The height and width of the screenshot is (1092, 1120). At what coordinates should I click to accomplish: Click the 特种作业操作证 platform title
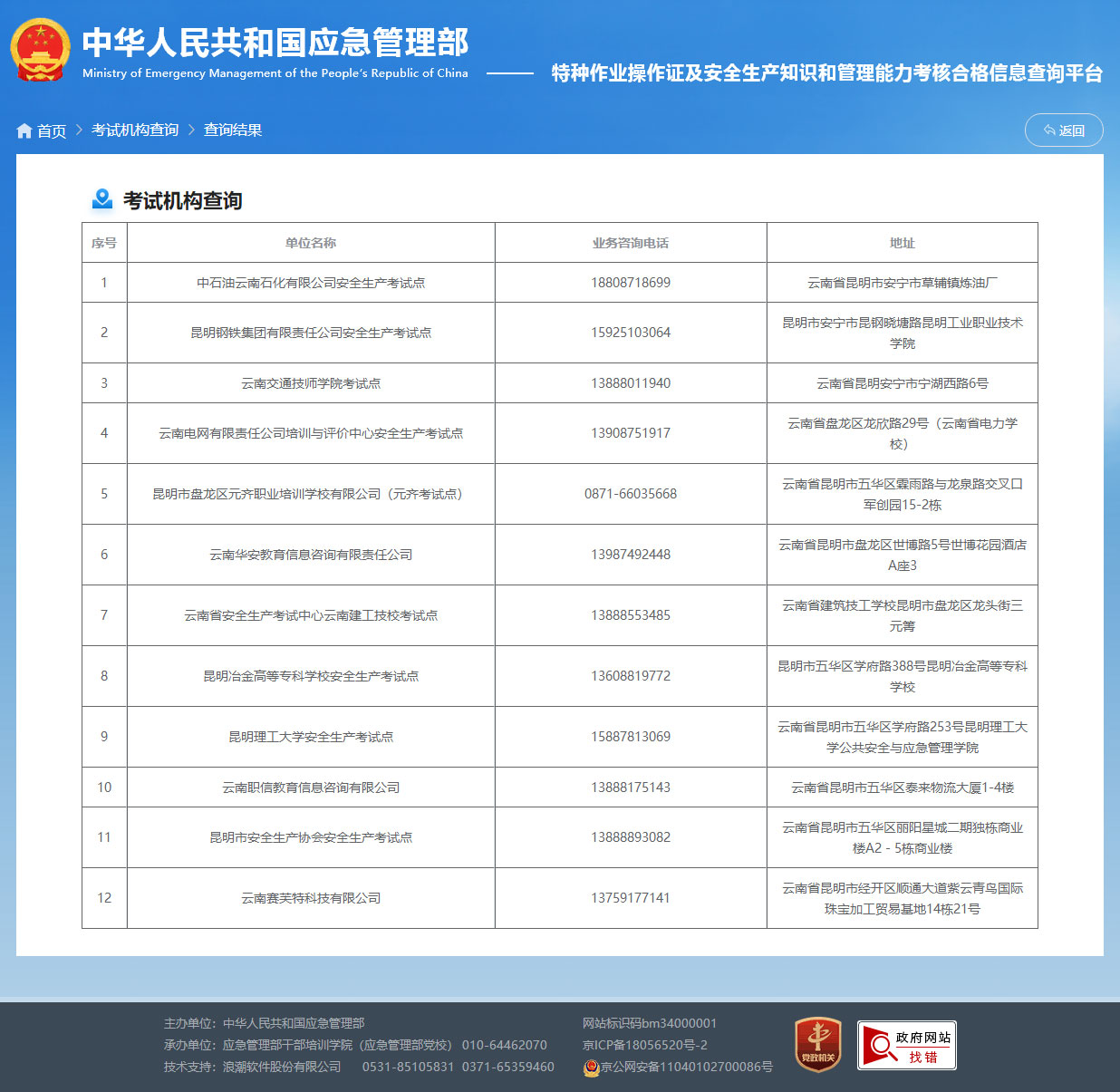tap(827, 73)
